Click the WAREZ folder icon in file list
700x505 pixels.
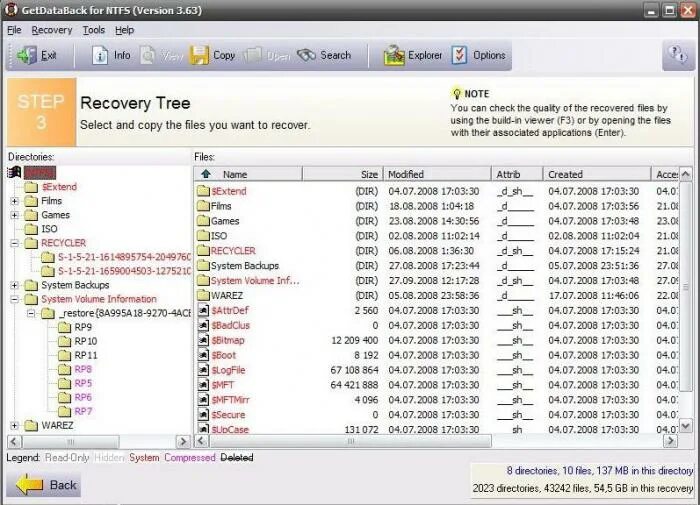tap(203, 295)
